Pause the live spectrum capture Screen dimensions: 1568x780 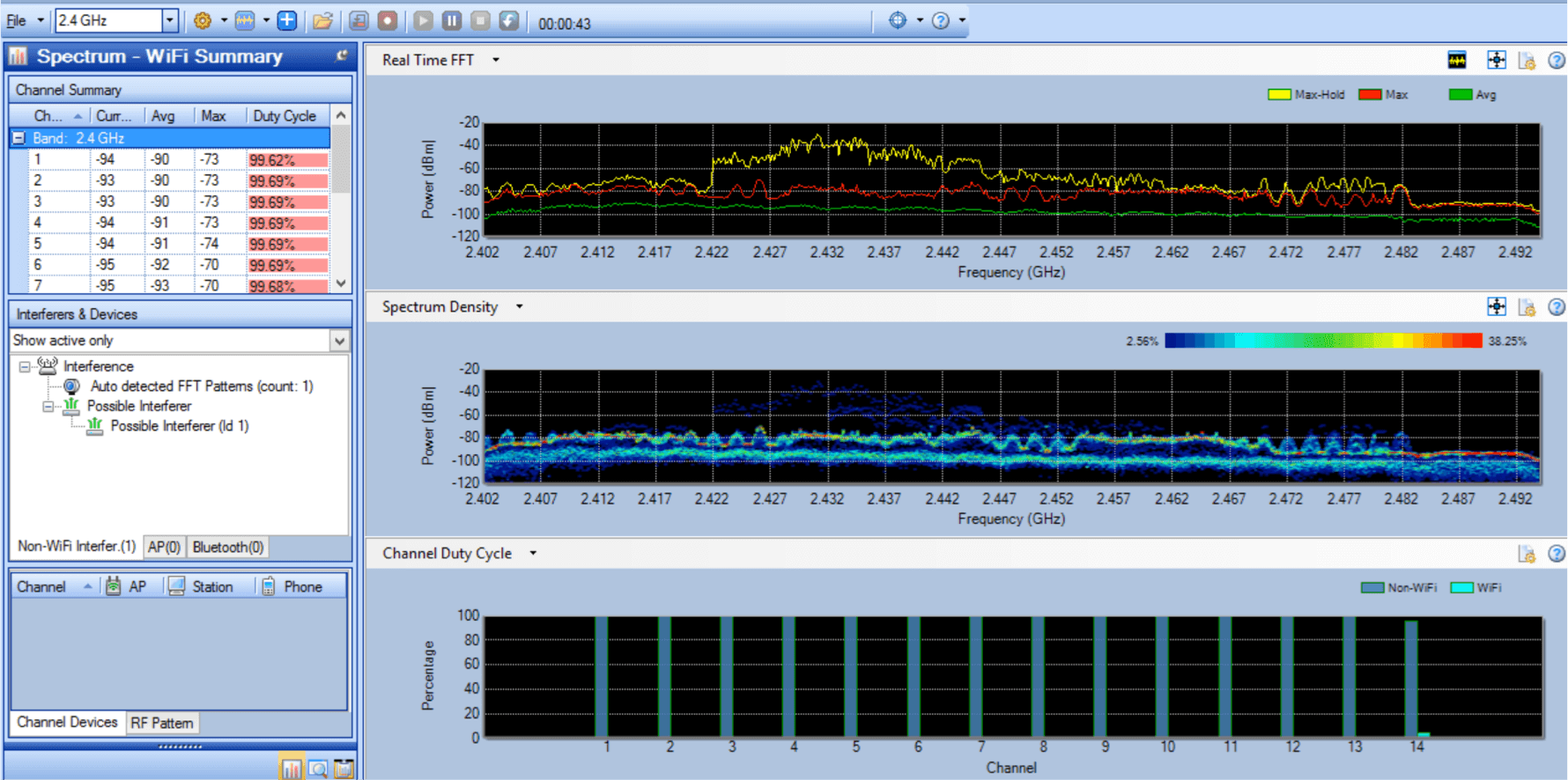pos(452,20)
